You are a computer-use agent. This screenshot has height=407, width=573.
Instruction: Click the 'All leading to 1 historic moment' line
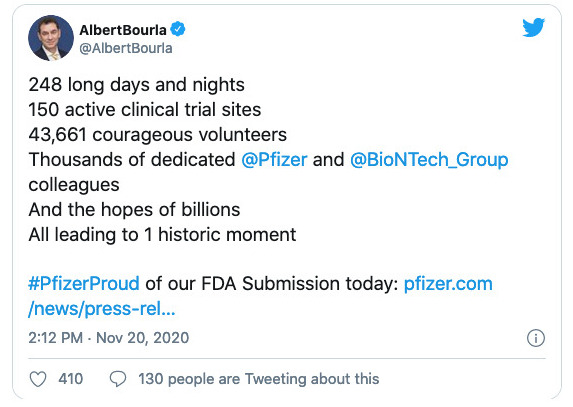[x=162, y=235]
